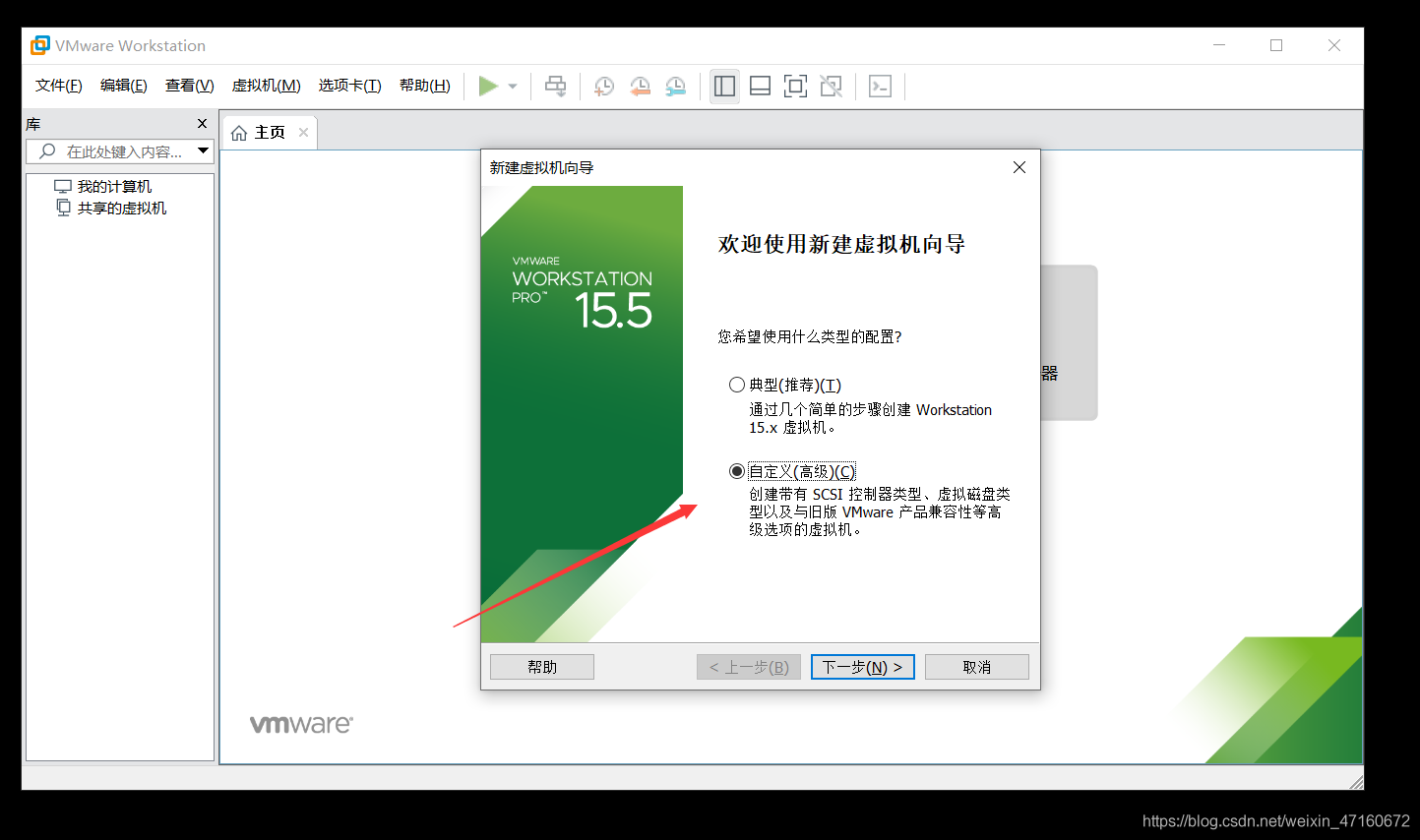Toggle the thumbnail bar view icon
The height and width of the screenshot is (840, 1420).
(760, 87)
